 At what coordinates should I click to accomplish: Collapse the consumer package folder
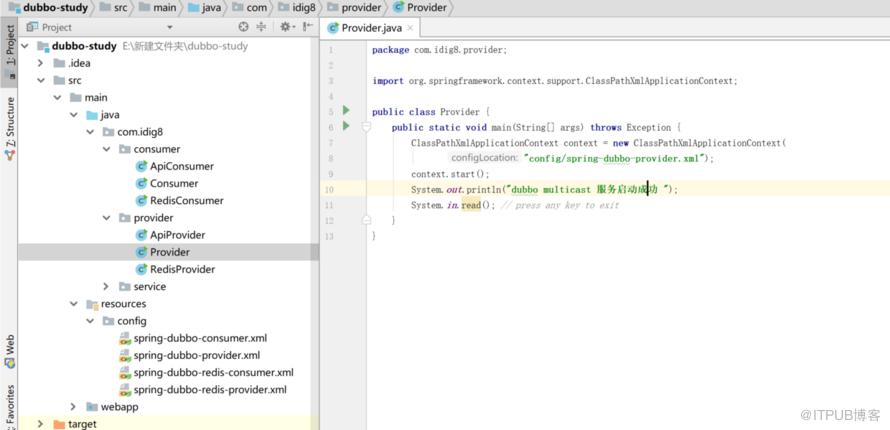[106, 149]
